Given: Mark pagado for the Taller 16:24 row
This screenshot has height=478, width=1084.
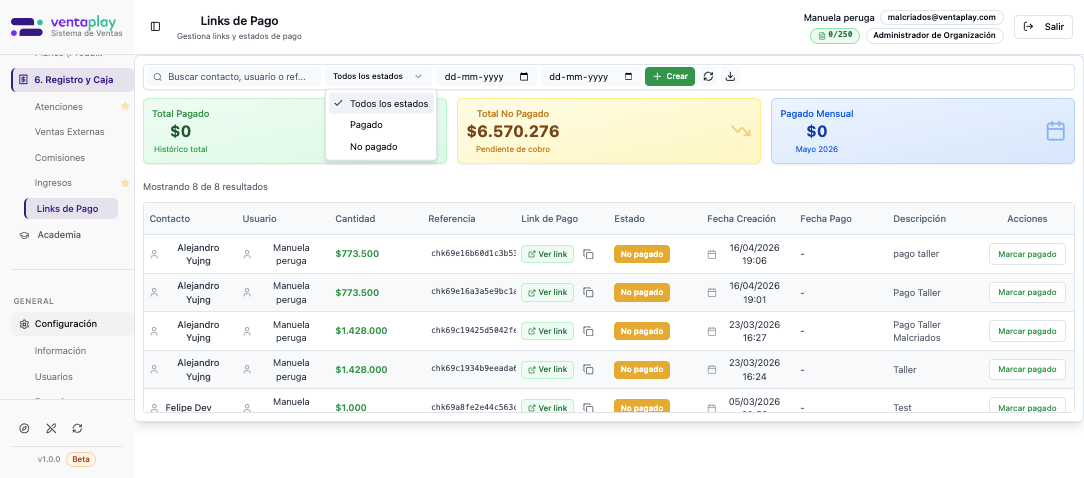Looking at the screenshot, I should coord(1027,369).
